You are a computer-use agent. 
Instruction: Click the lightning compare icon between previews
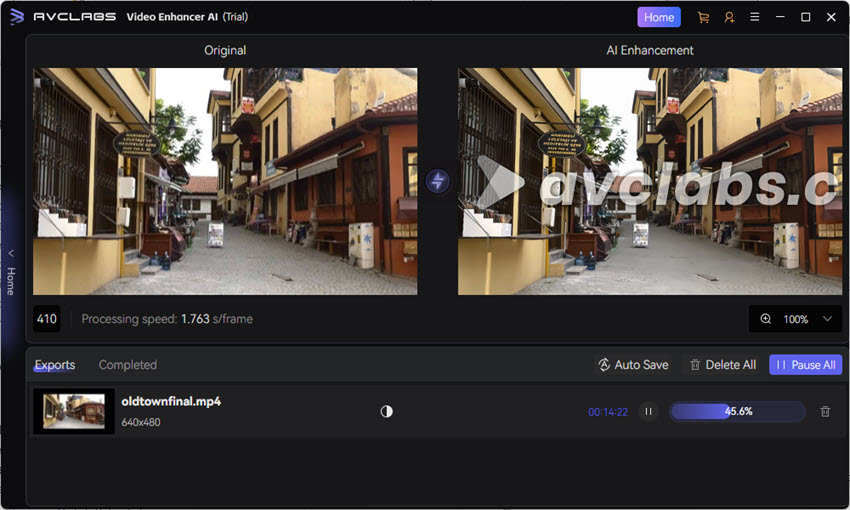click(437, 181)
